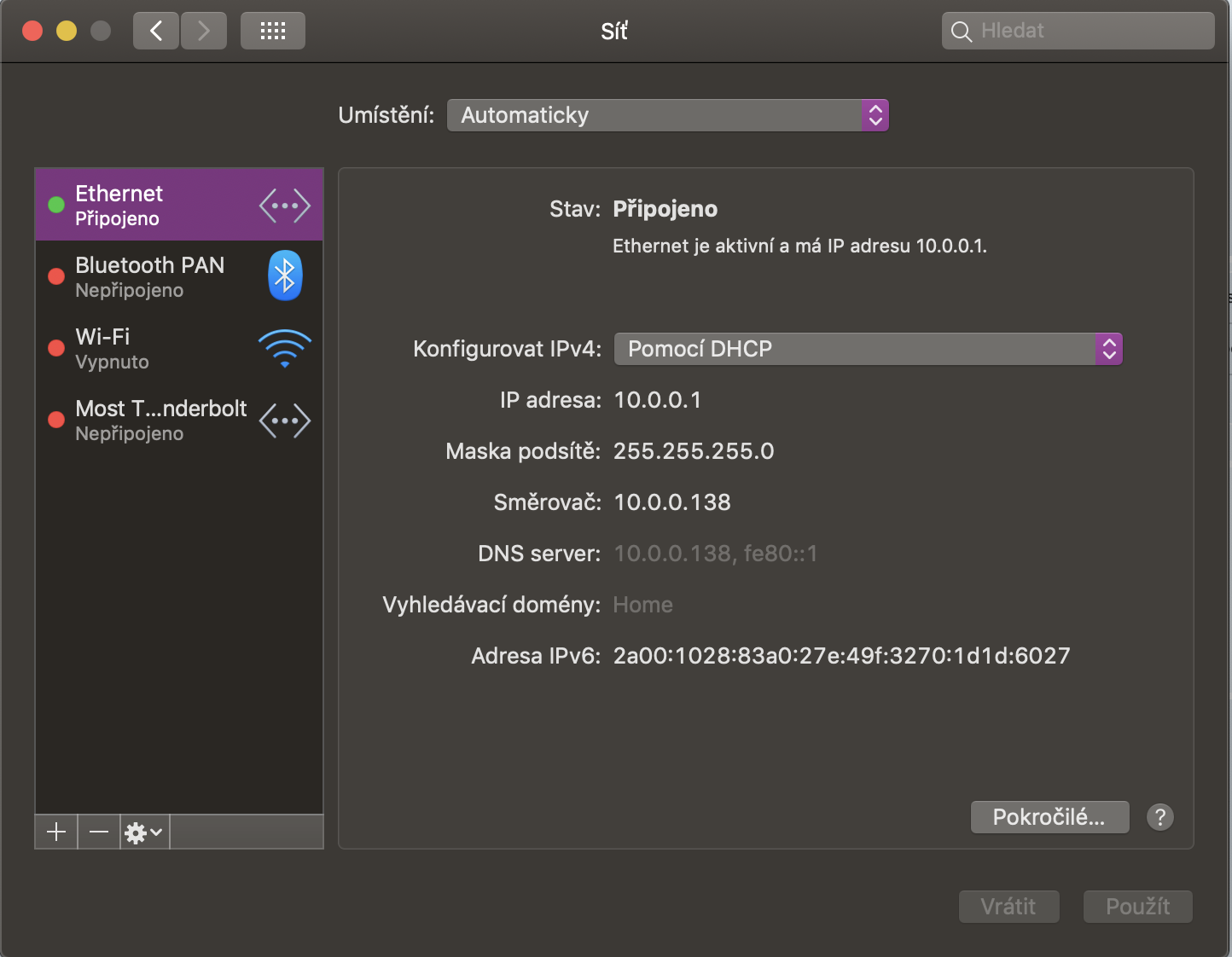Click the Vyhledávací domény field

643,605
